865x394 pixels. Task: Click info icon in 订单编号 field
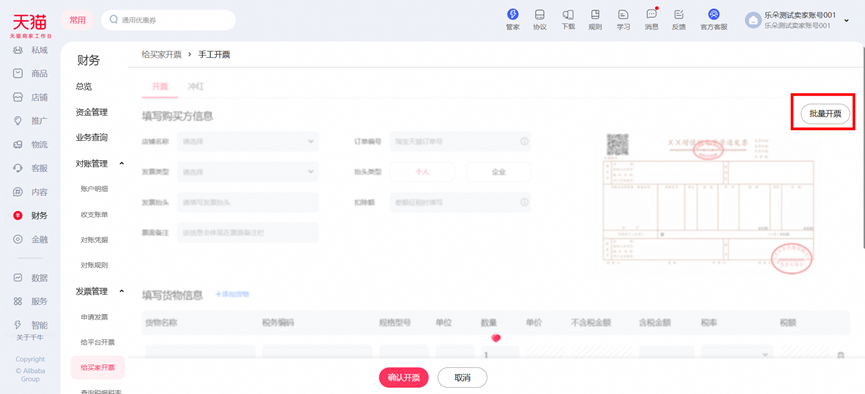(x=524, y=141)
